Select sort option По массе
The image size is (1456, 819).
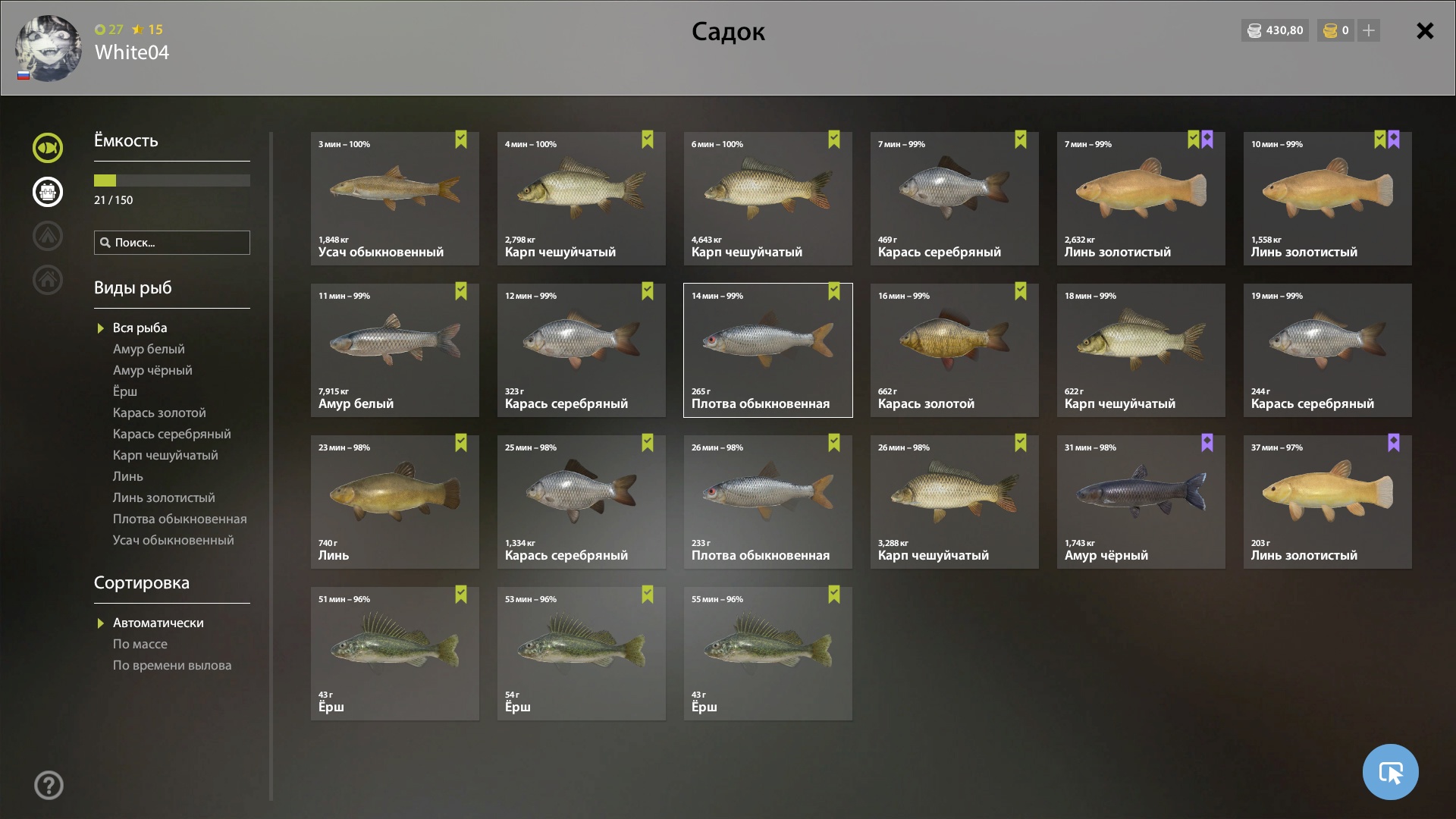[140, 644]
